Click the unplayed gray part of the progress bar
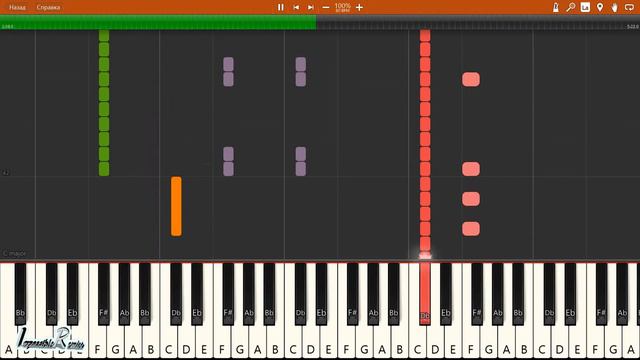640x360 pixels. point(478,22)
